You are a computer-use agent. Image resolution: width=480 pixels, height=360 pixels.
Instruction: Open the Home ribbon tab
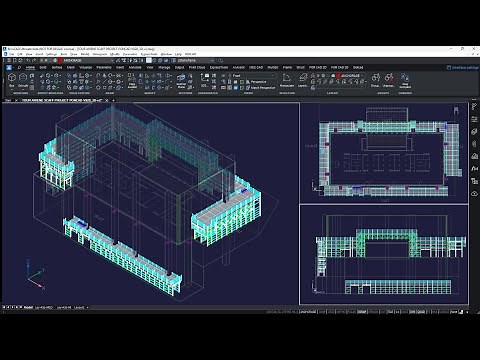(30, 67)
